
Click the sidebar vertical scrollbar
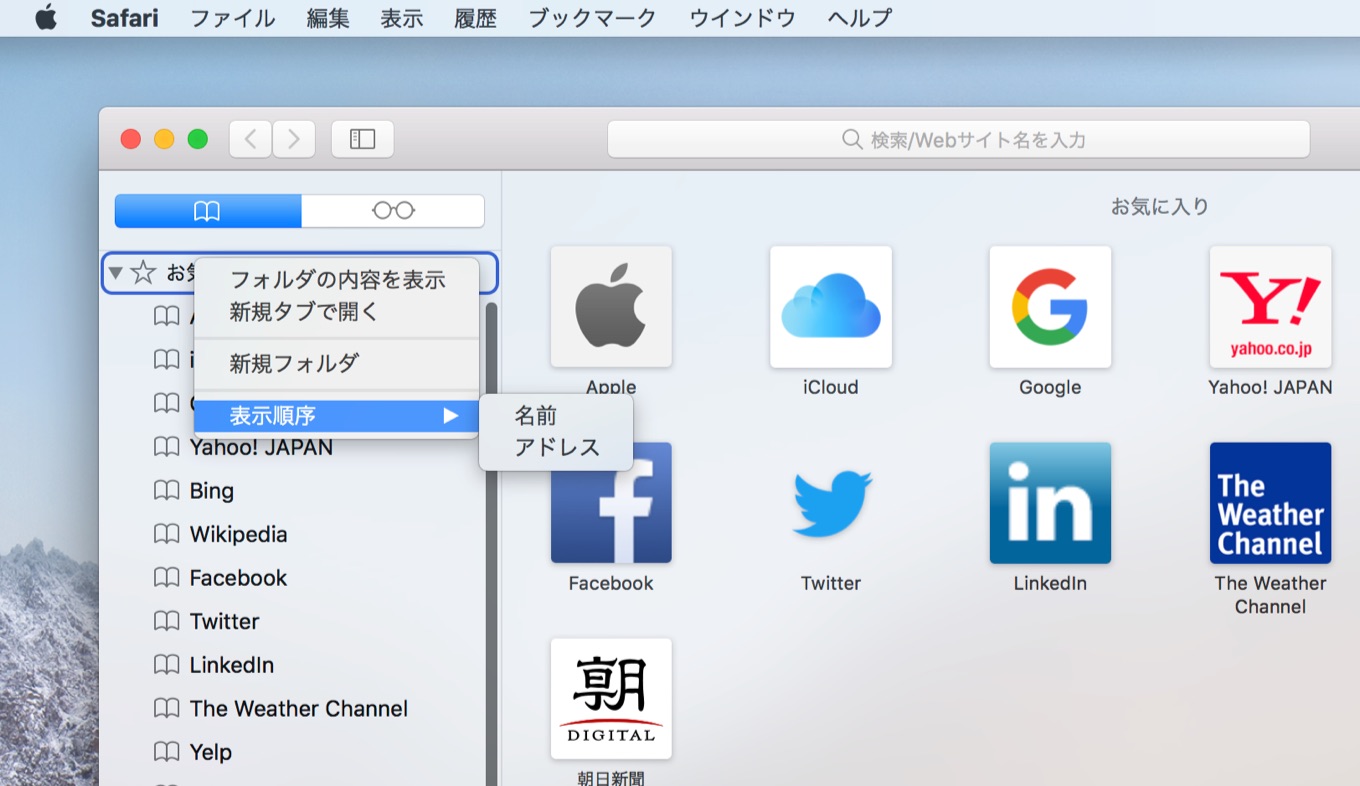coord(491,543)
